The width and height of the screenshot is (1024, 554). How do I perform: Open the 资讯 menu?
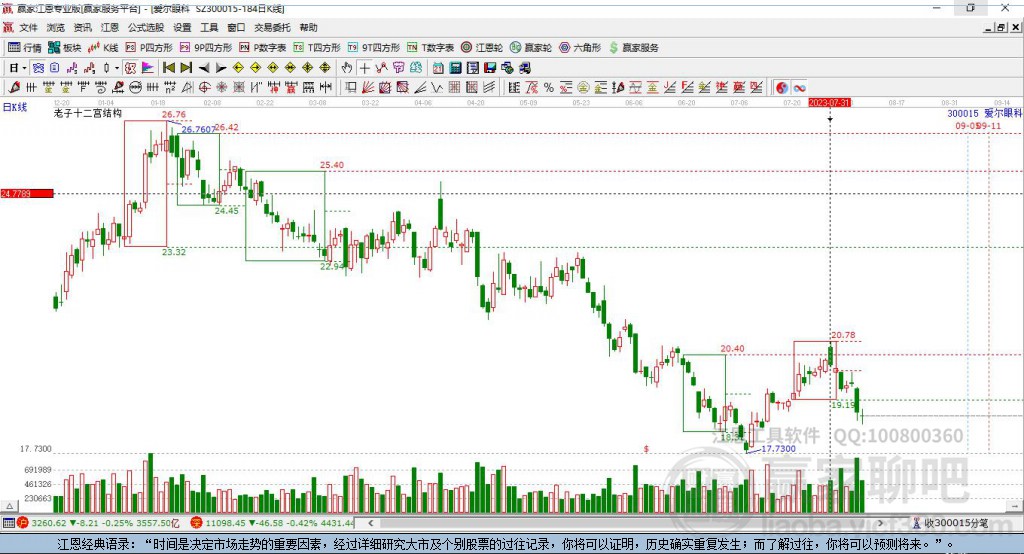82,27
